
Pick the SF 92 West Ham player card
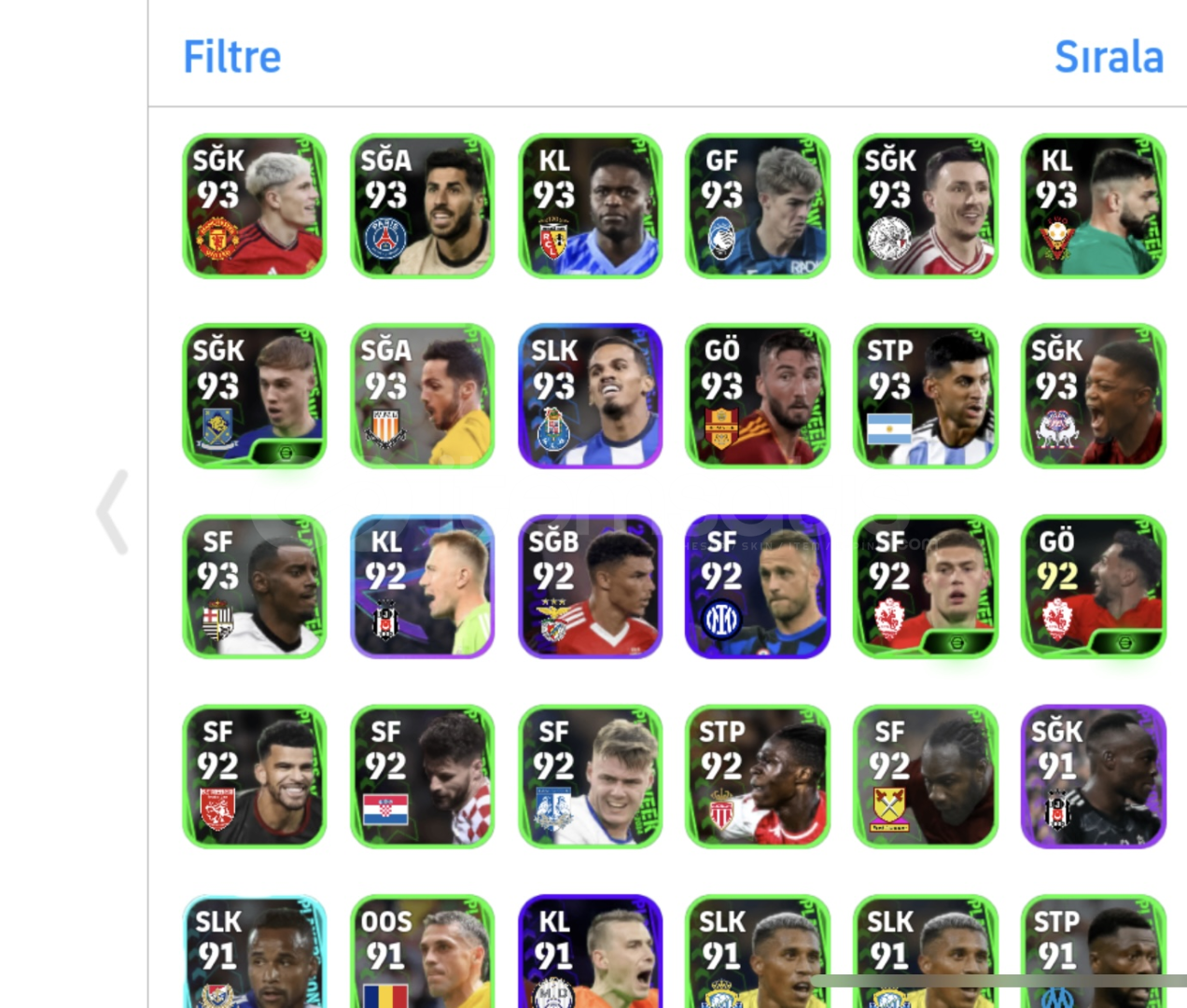[x=926, y=777]
